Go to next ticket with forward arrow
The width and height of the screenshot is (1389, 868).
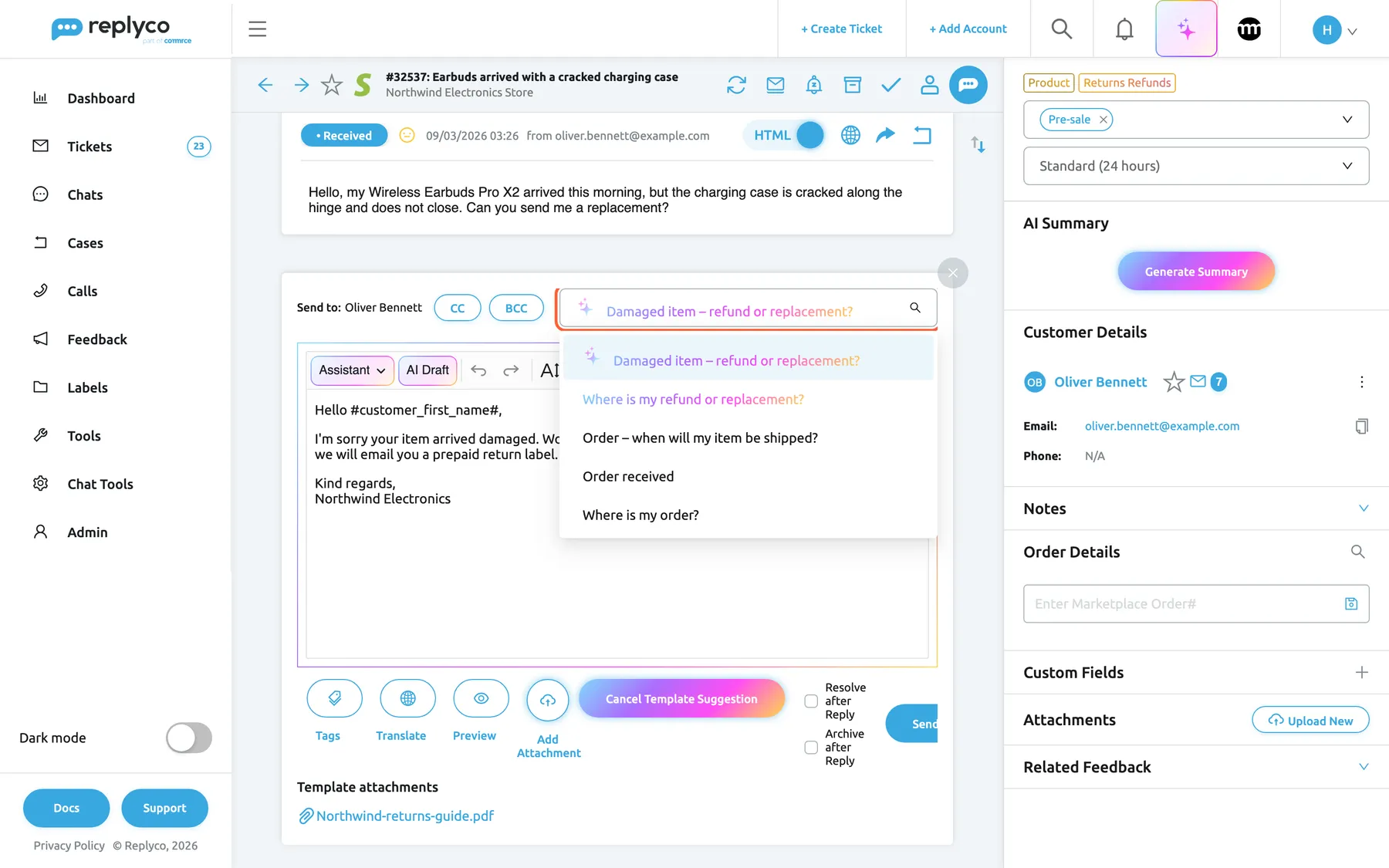pyautogui.click(x=302, y=85)
